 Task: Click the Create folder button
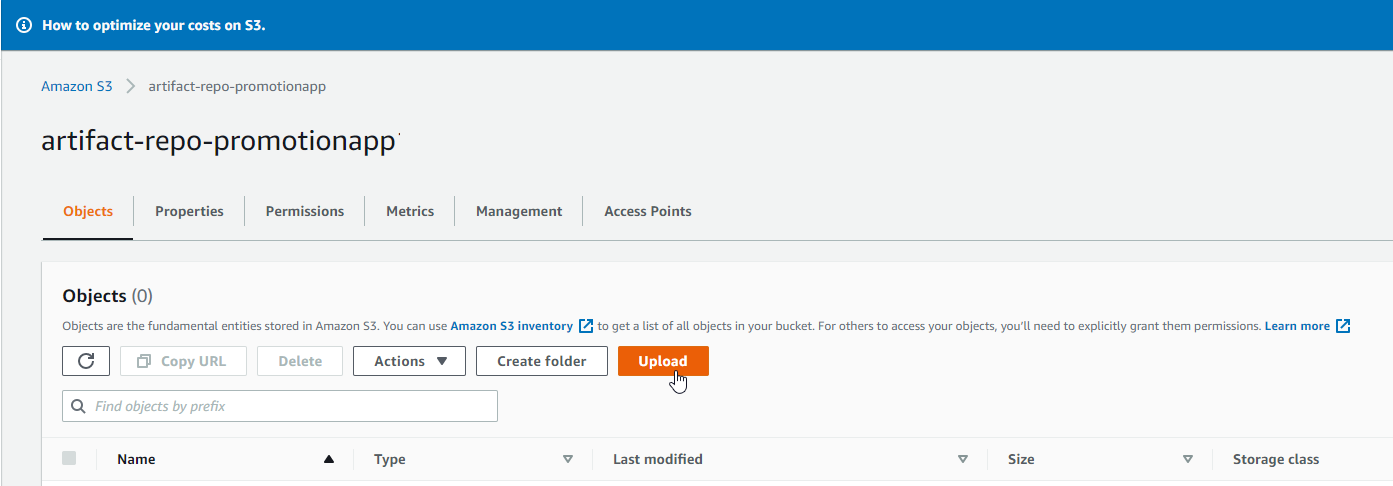click(x=542, y=361)
